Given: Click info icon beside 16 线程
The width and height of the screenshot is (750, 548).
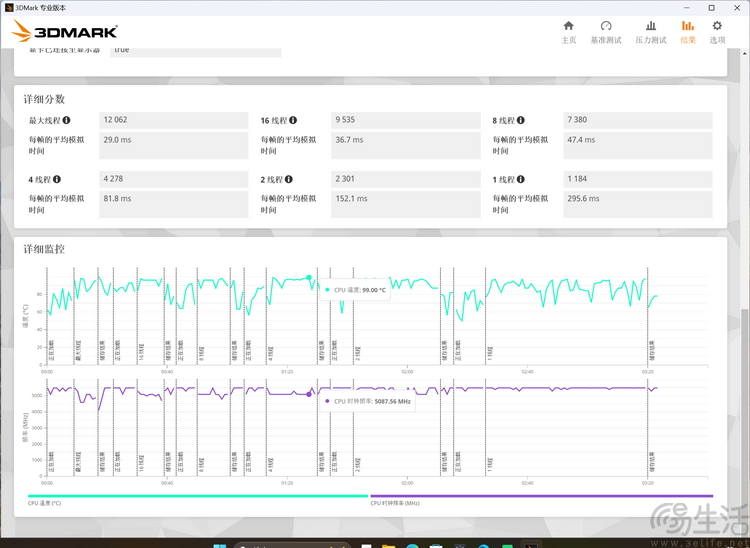Looking at the screenshot, I should pos(293,120).
